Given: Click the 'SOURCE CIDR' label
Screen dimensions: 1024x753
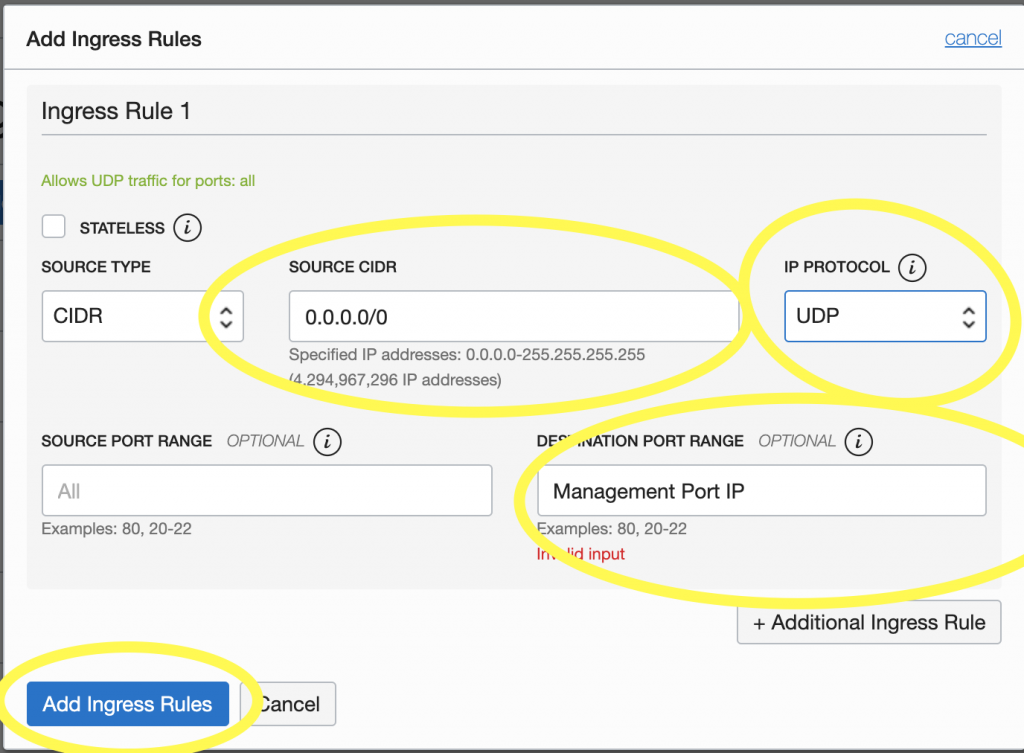Looking at the screenshot, I should [x=343, y=267].
